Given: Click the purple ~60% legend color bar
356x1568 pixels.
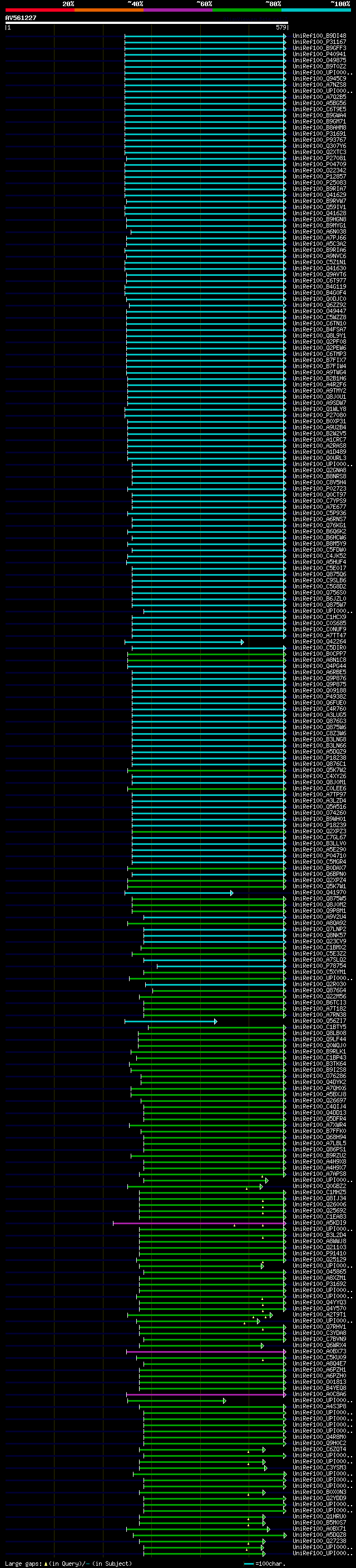Looking at the screenshot, I should [x=177, y=10].
